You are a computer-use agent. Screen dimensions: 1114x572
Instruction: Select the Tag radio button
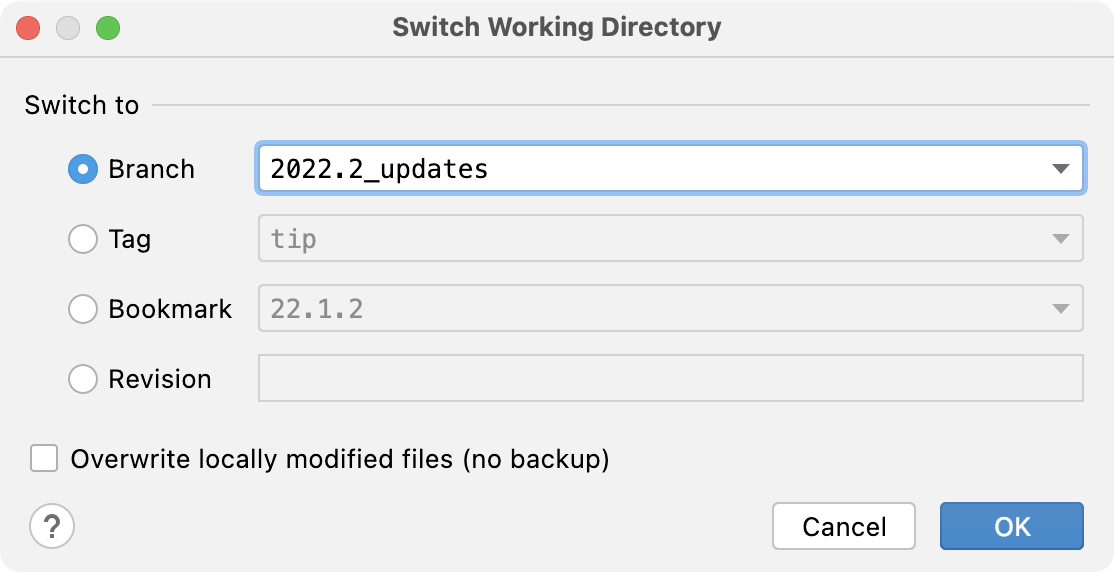(x=82, y=239)
